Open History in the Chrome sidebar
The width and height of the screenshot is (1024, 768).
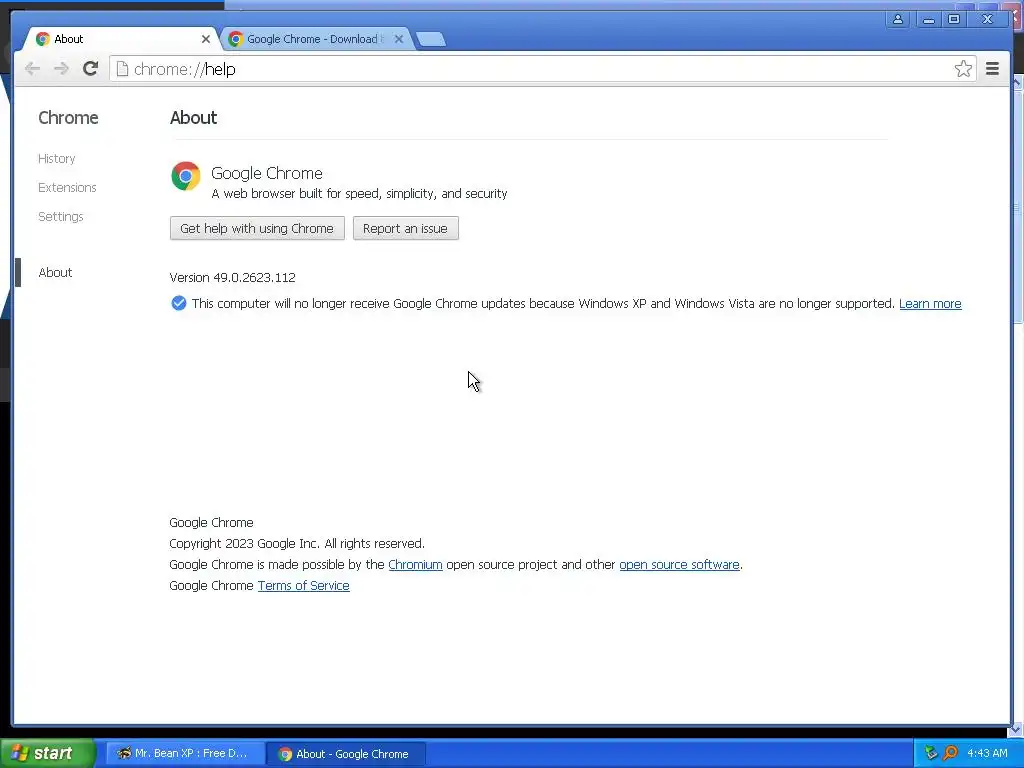(x=57, y=159)
